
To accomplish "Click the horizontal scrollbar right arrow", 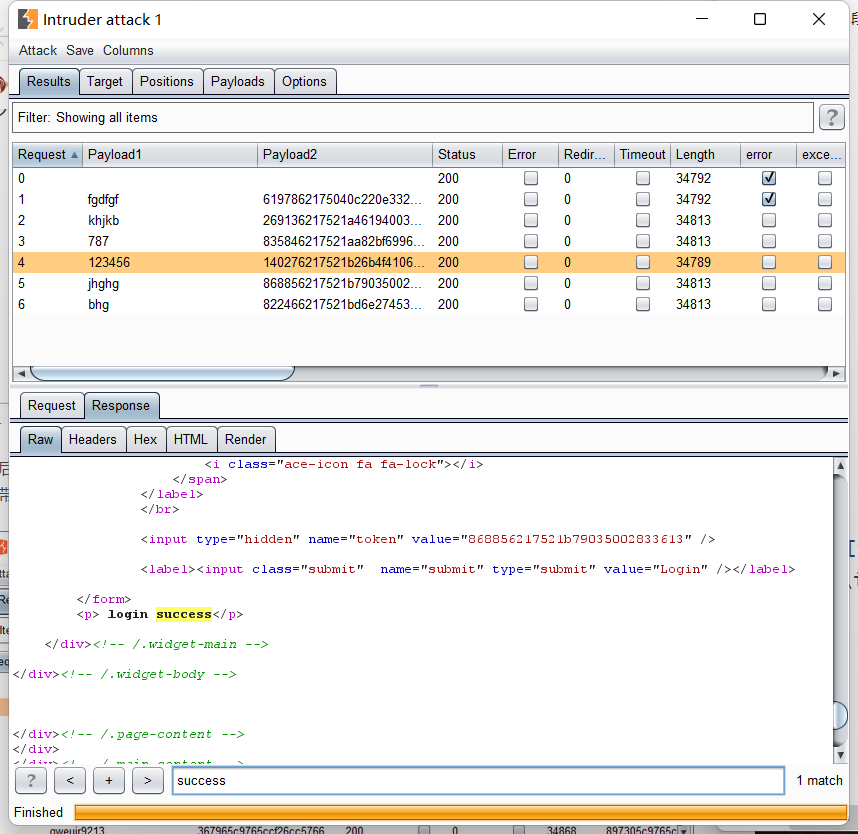I will tap(838, 373).
